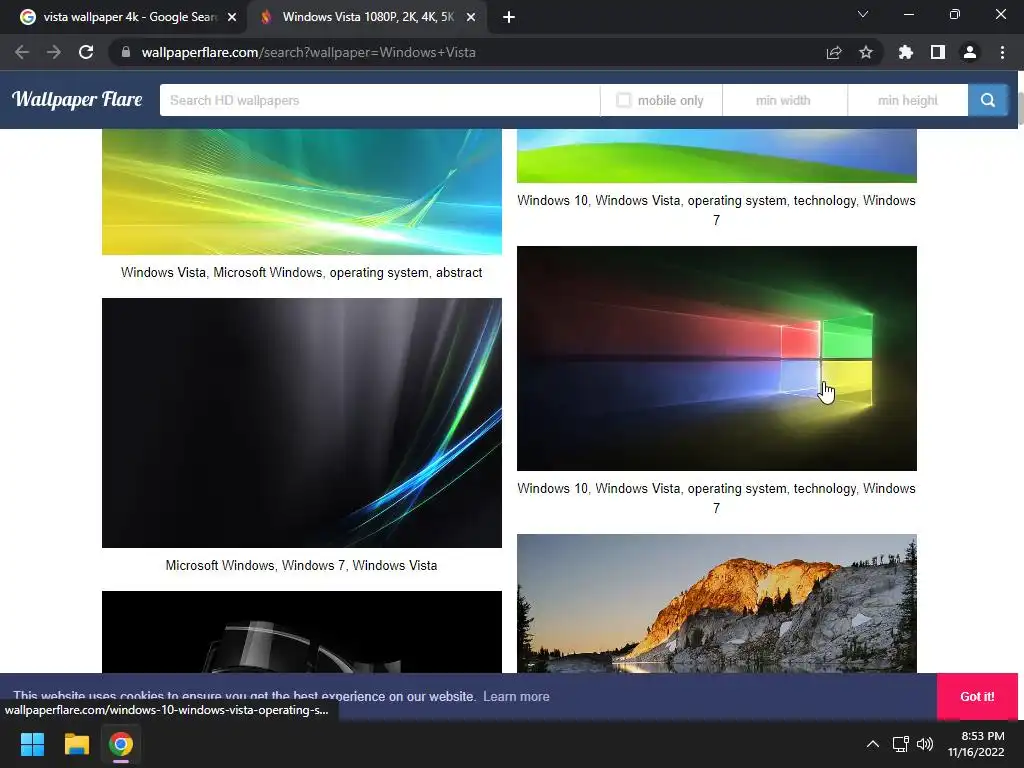Open the dark glossy object wallpaper thumbnail
This screenshot has width=1024, height=768.
click(302, 632)
